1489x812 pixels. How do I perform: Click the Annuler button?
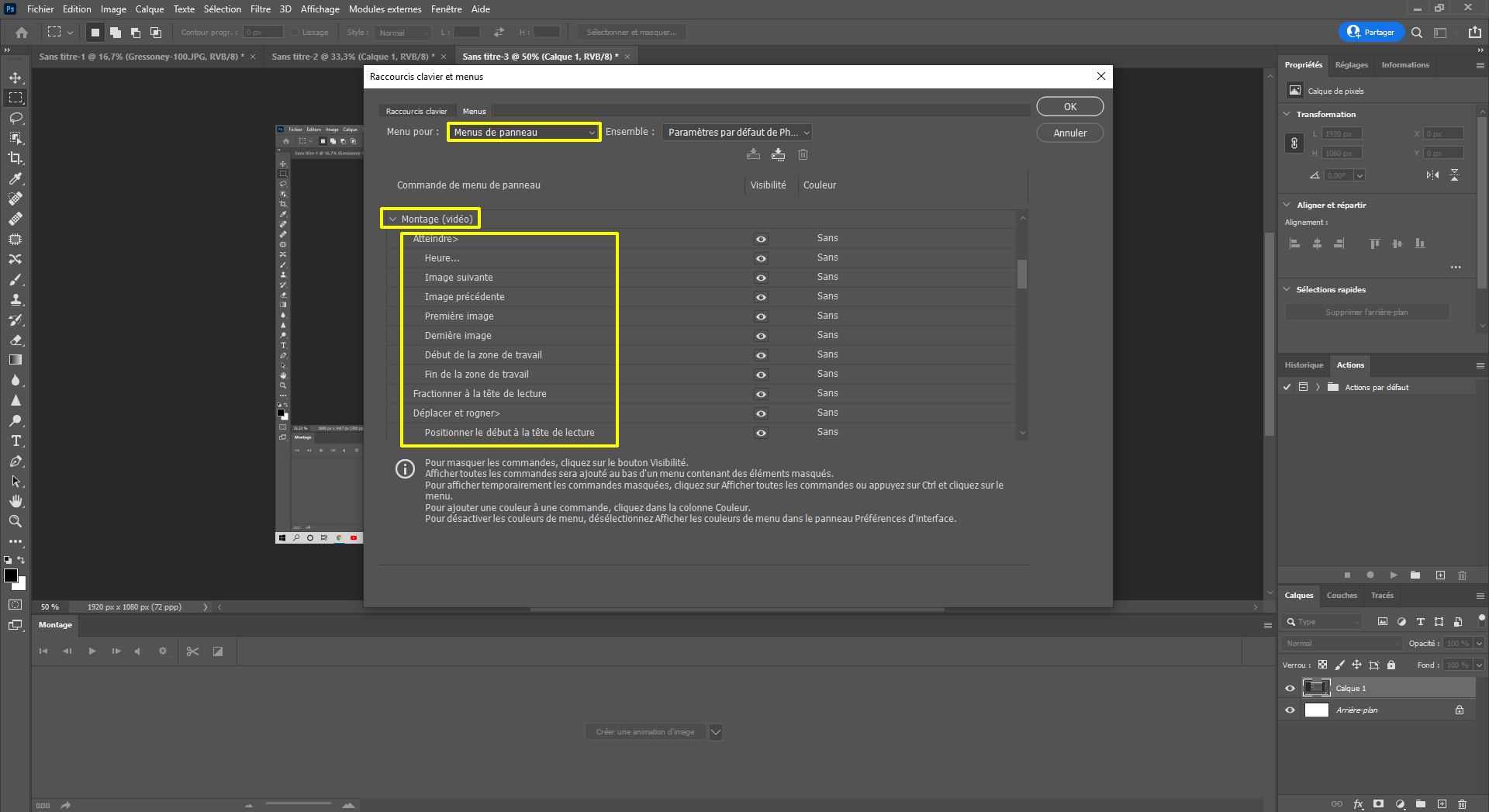[x=1069, y=133]
